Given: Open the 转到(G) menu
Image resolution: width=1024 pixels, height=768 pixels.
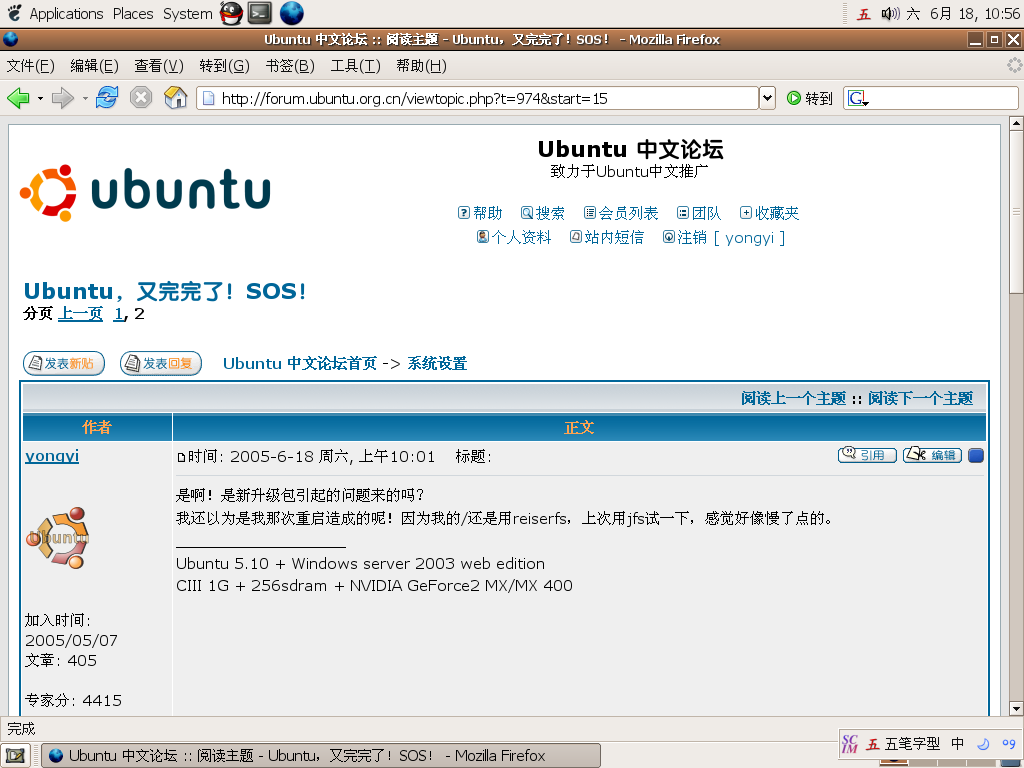Looking at the screenshot, I should click(x=224, y=66).
